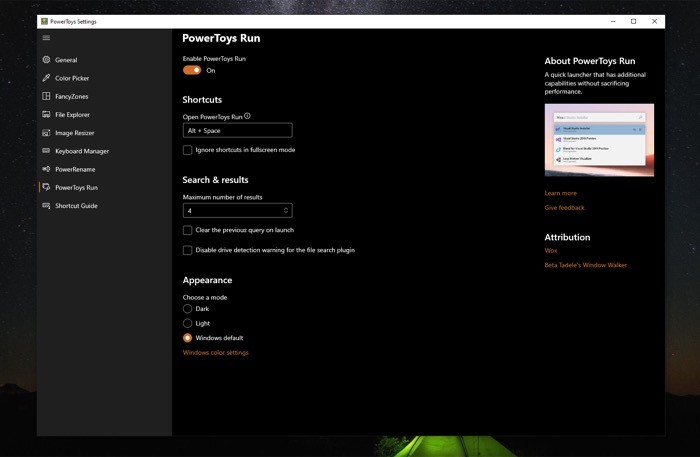700x457 pixels.
Task: Click the Give feedback link
Action: [x=564, y=208]
